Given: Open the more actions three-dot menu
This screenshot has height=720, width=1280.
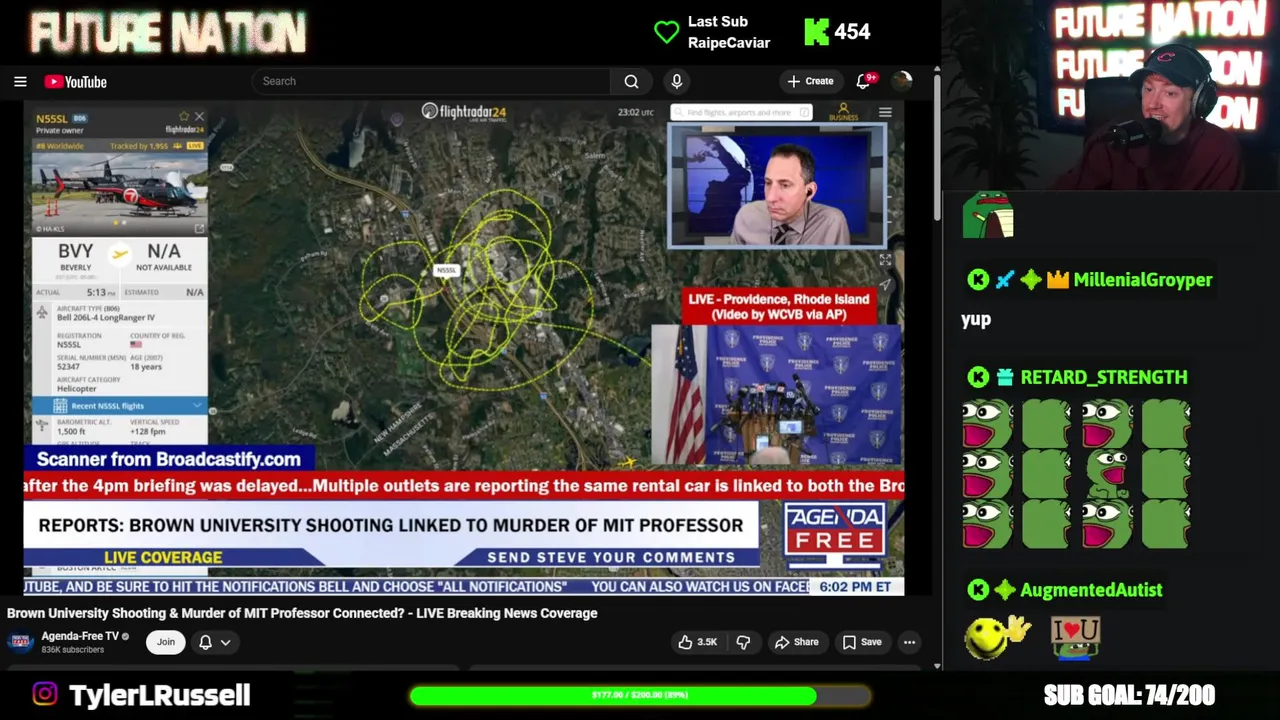Looking at the screenshot, I should click(x=909, y=642).
